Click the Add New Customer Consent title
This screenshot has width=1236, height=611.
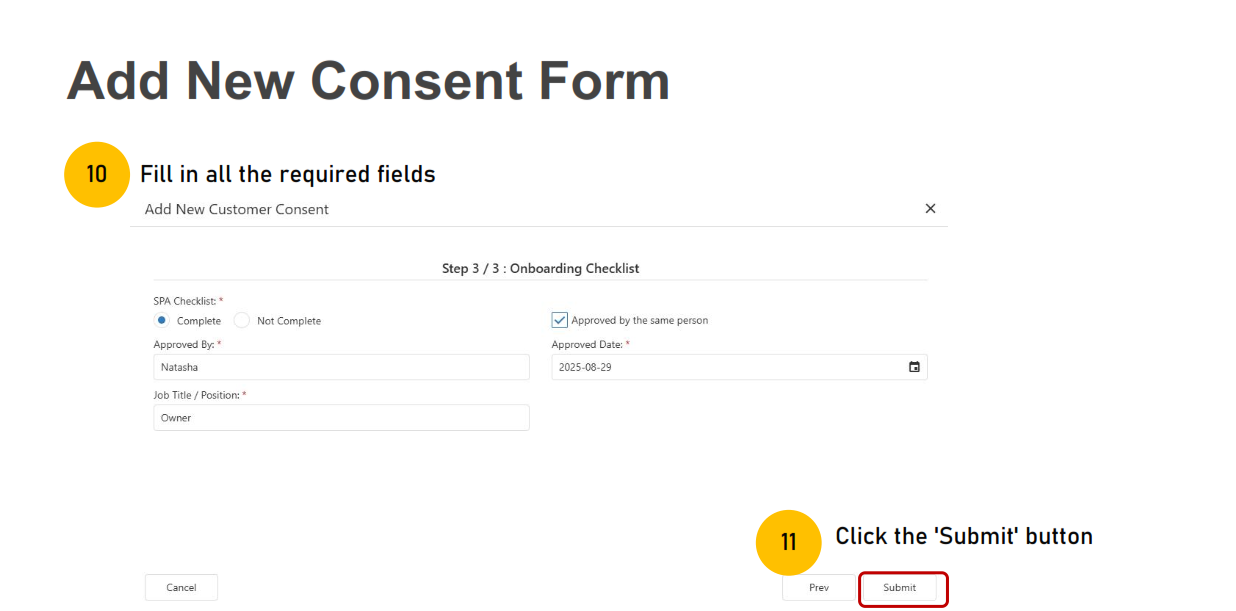237,209
